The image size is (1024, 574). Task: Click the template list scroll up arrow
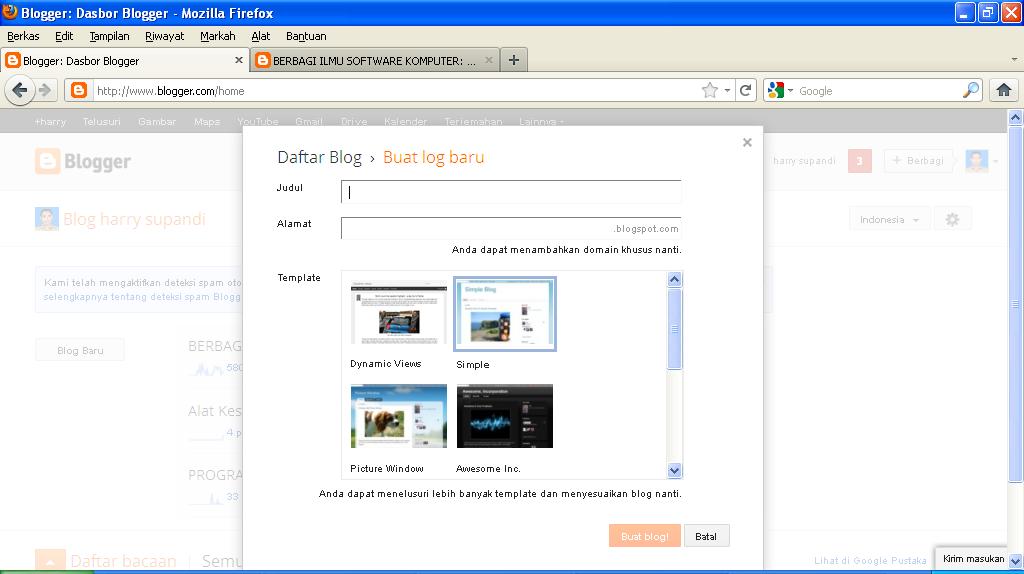(x=675, y=279)
